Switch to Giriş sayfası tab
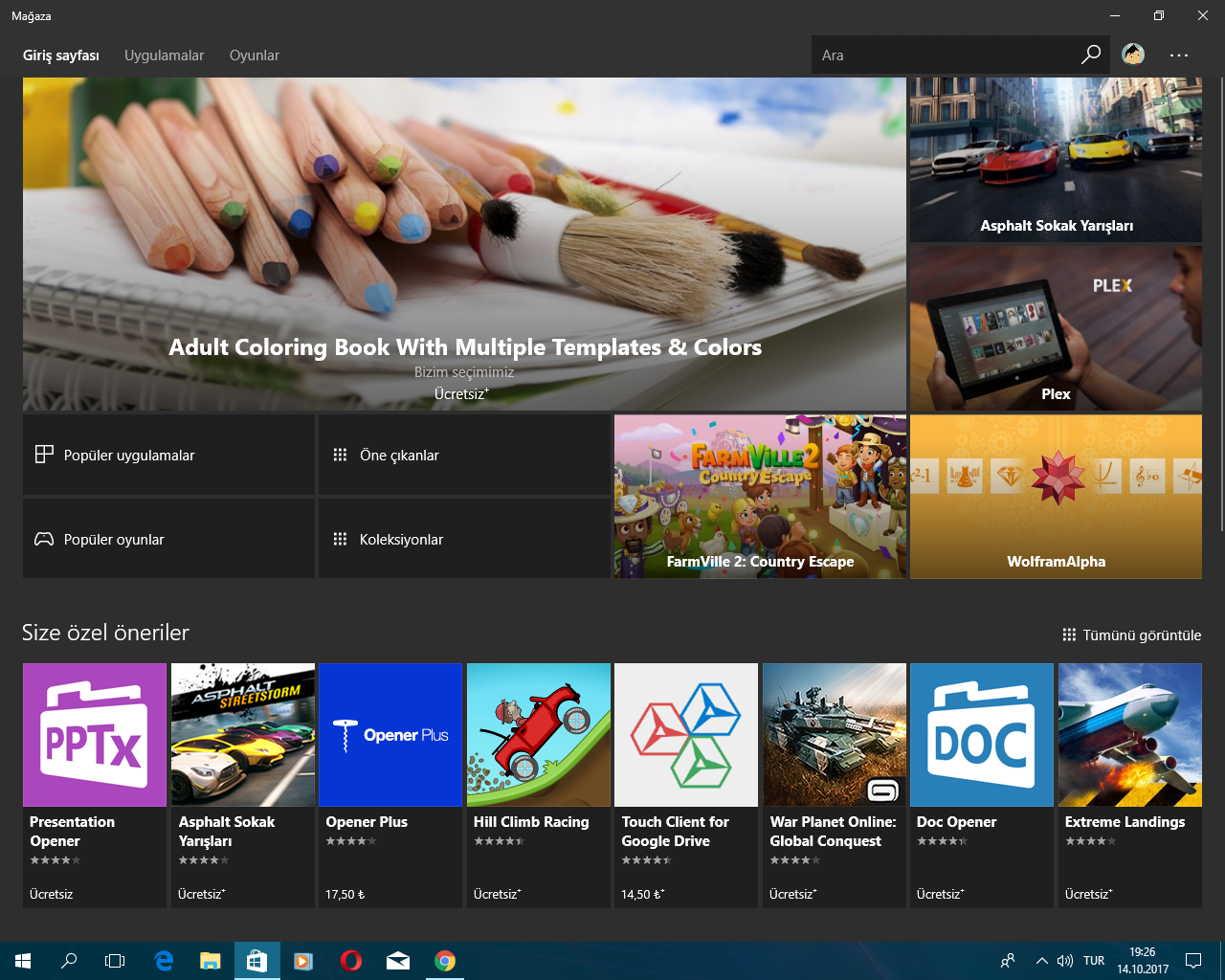Image resolution: width=1225 pixels, height=980 pixels. [x=61, y=56]
